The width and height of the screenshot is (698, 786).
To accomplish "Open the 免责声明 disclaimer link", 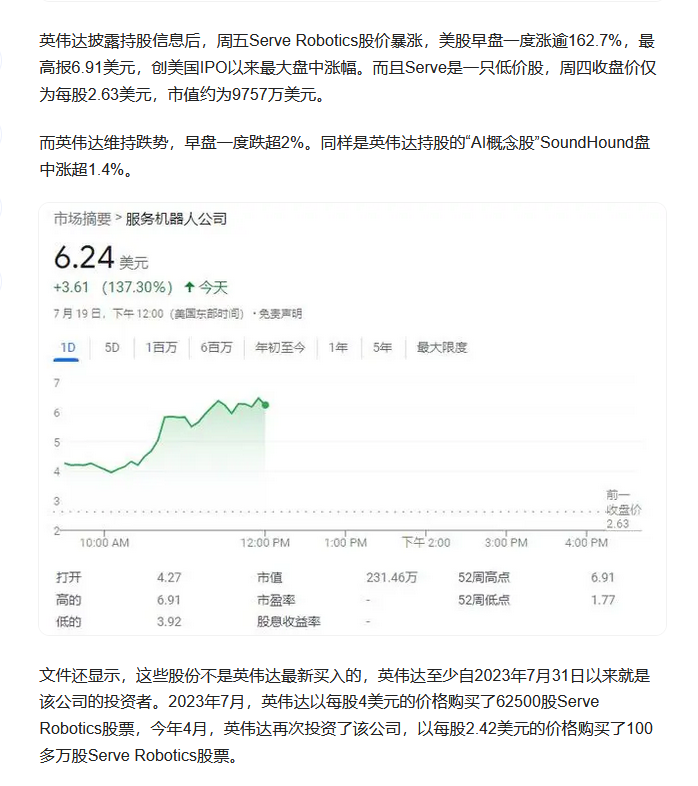I will point(280,314).
